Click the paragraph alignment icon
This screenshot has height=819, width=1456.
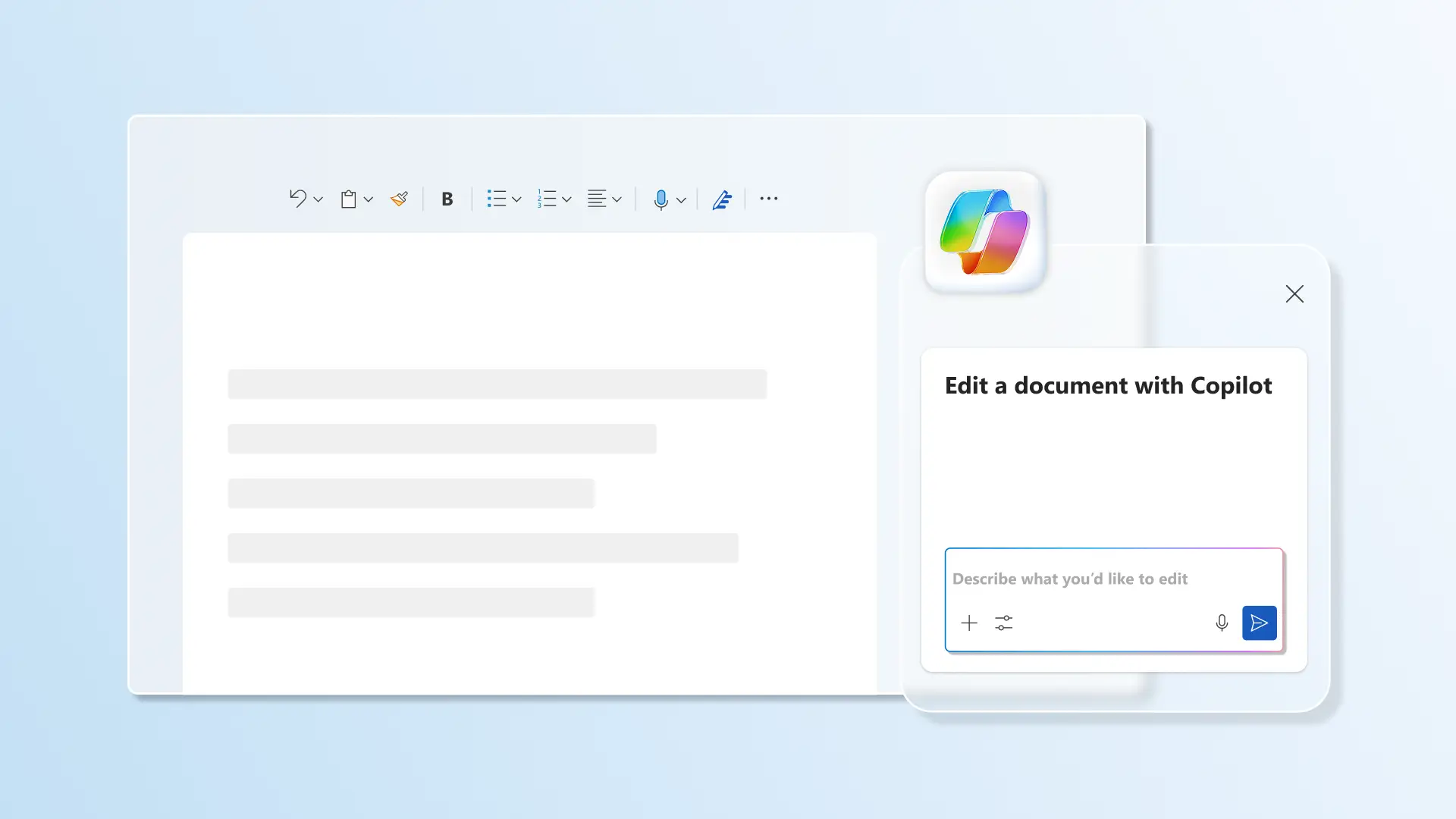(597, 199)
